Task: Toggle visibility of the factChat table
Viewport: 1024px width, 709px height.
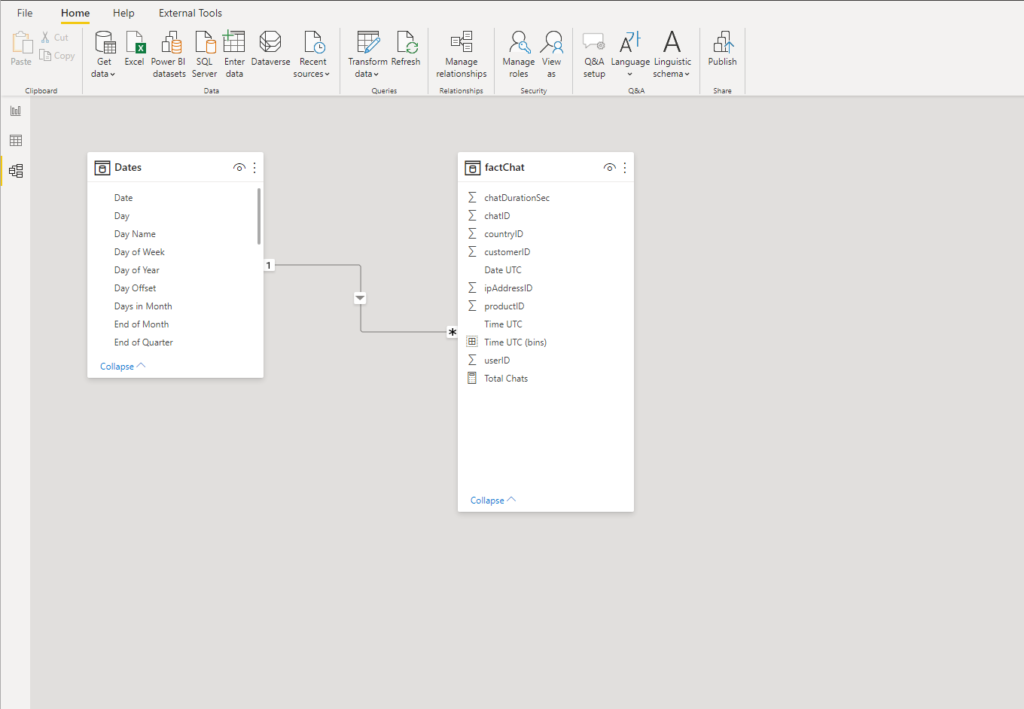Action: [x=609, y=168]
